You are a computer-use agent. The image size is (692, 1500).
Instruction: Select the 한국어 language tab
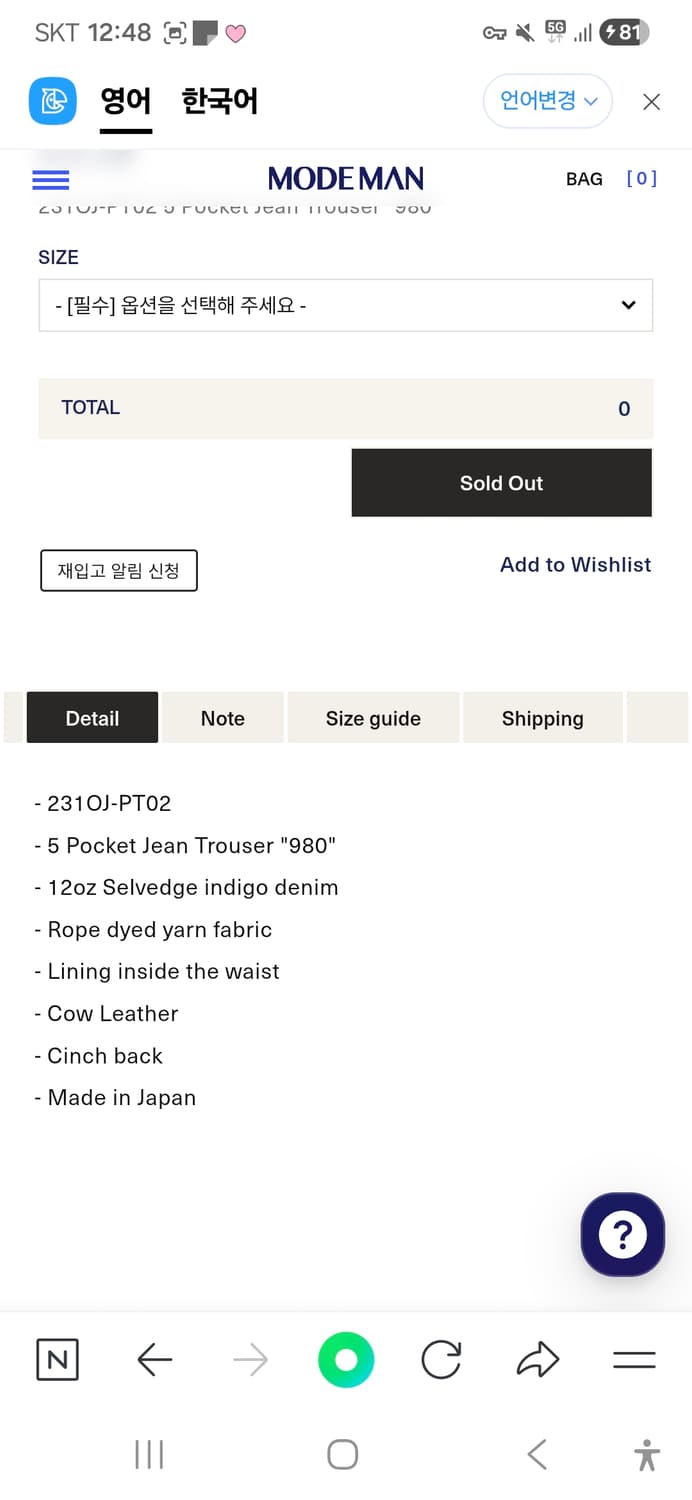click(x=219, y=101)
